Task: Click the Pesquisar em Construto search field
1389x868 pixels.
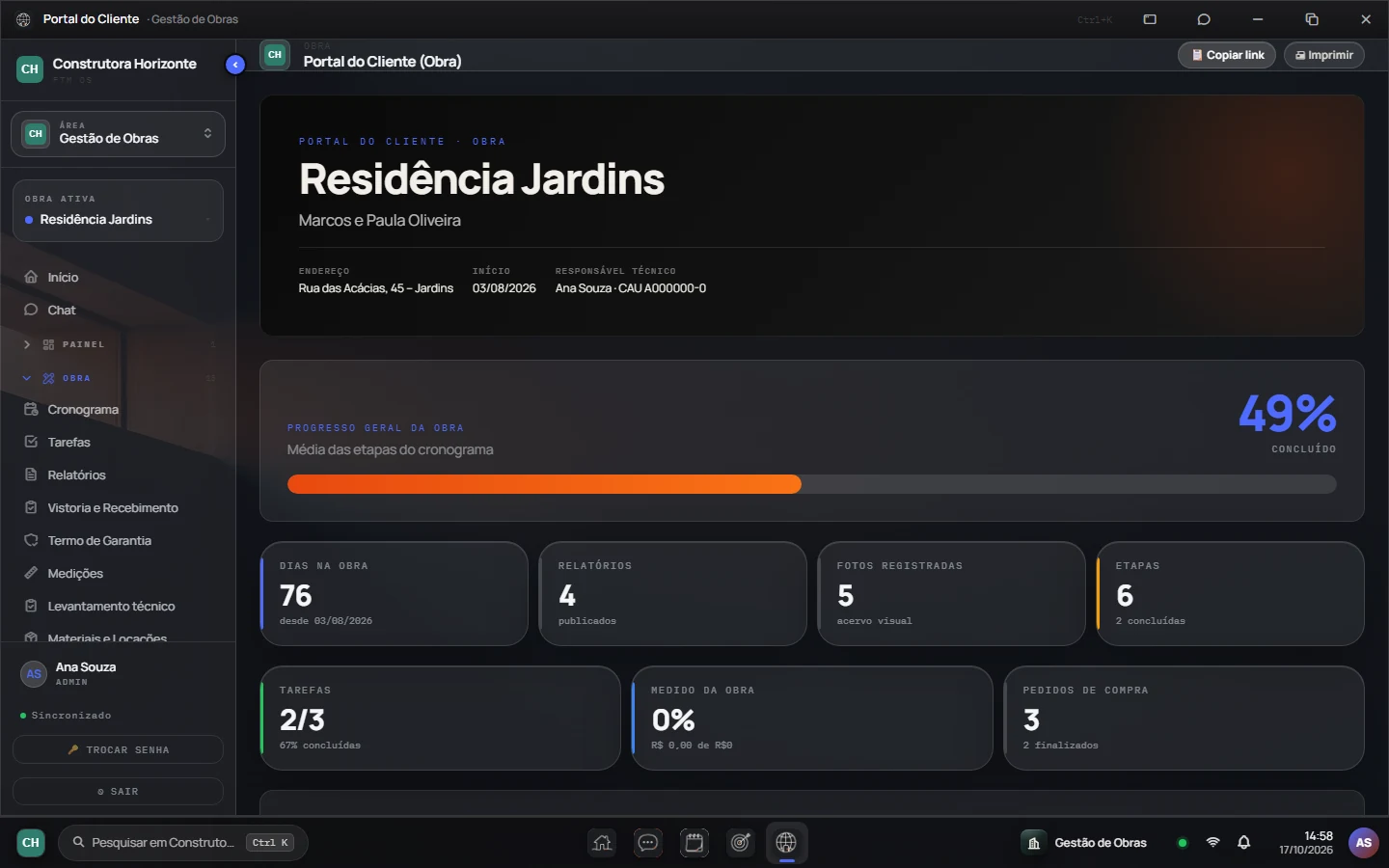Action: point(183,843)
